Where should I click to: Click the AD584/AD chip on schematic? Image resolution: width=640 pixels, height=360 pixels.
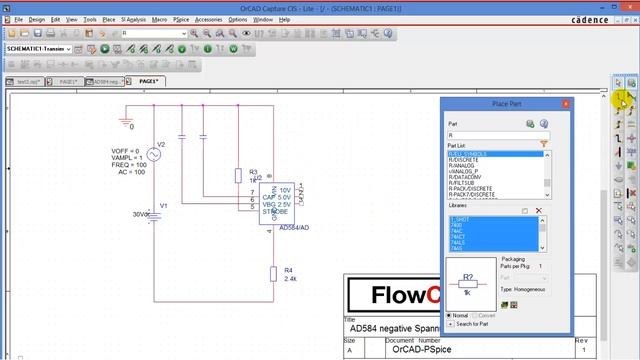point(276,203)
